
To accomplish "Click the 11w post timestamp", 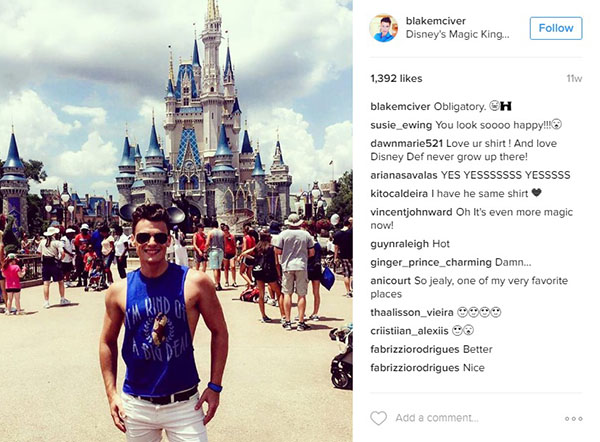I will click(x=574, y=79).
